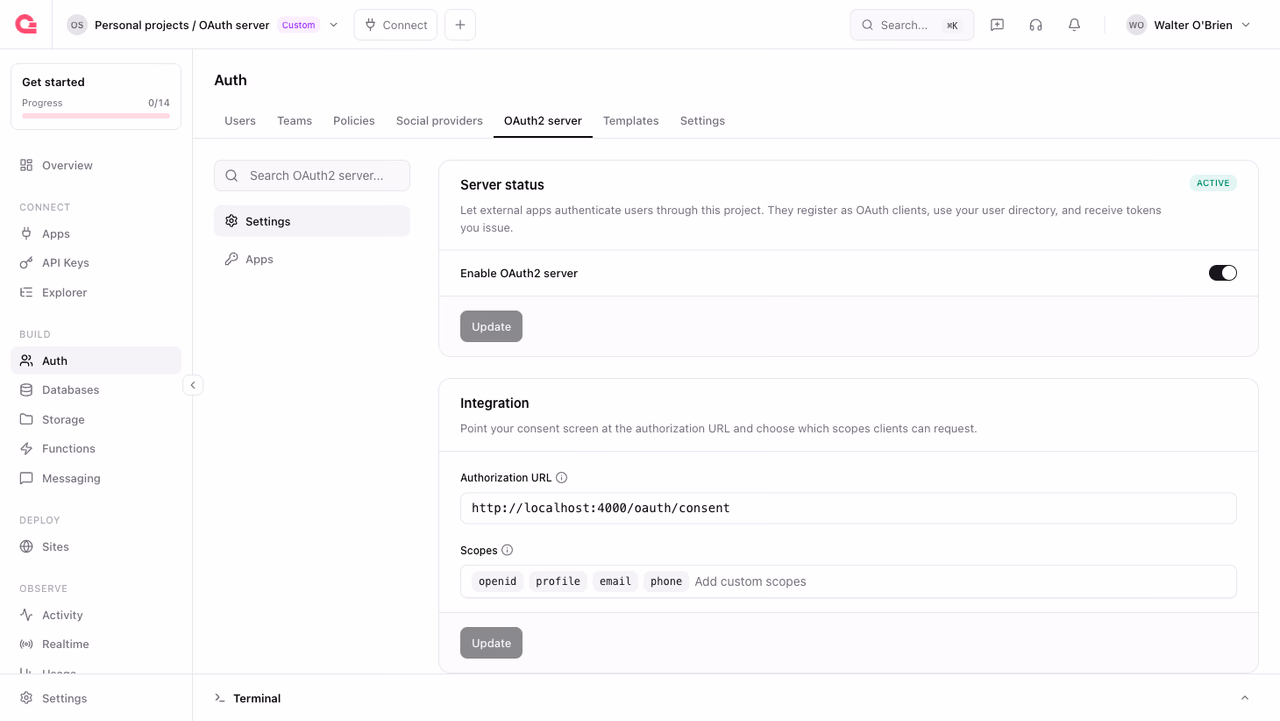
Task: Toggle Enable OAuth2 server switch
Action: (x=1222, y=273)
